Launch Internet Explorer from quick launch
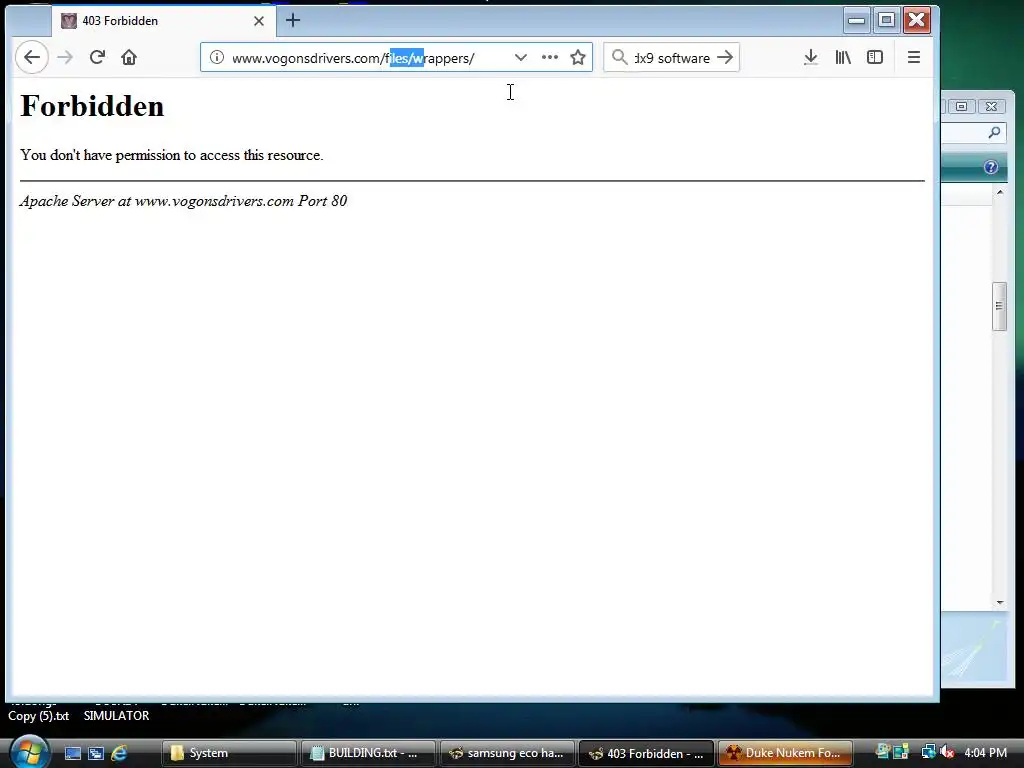The width and height of the screenshot is (1024, 768). [x=119, y=753]
